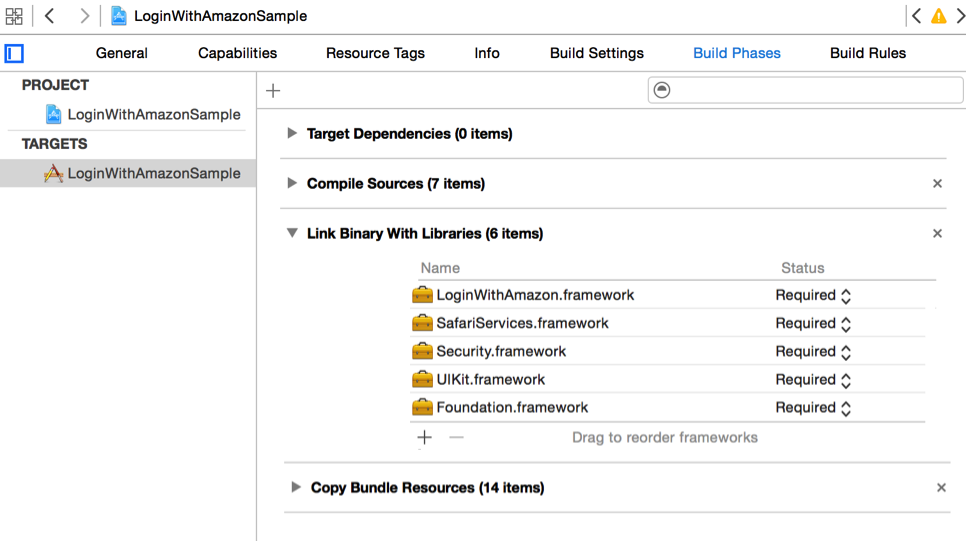Click the SafariServices.framework toolbox icon
966x541 pixels.
[422, 323]
